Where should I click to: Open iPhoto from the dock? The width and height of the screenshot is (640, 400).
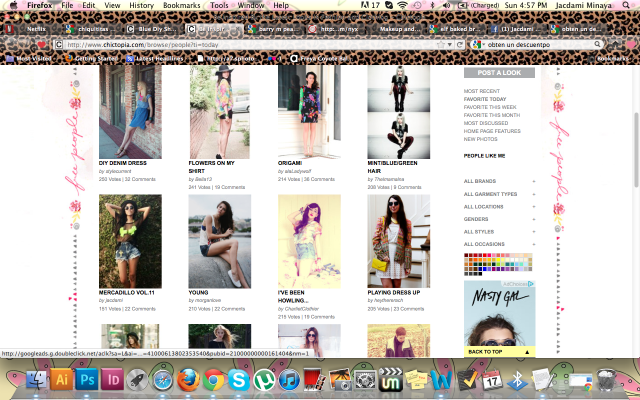coord(340,380)
